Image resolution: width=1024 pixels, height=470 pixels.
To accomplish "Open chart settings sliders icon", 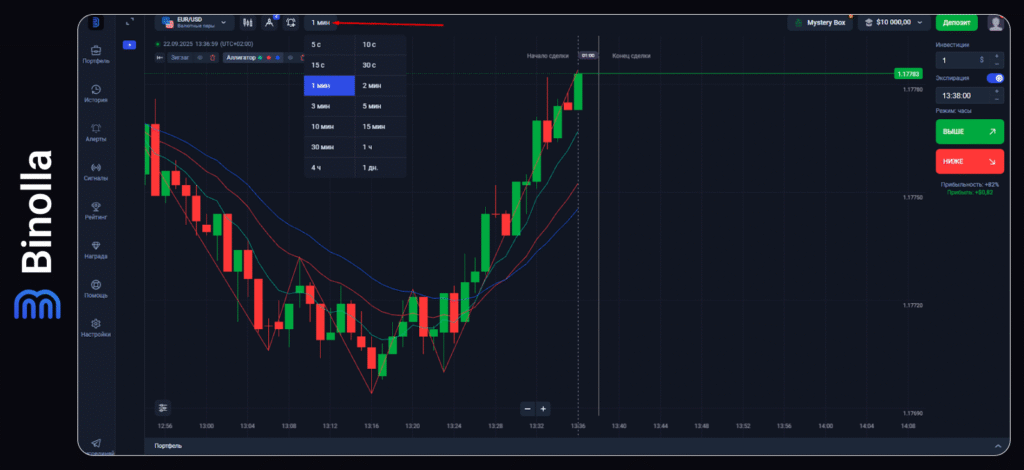I will 163,407.
